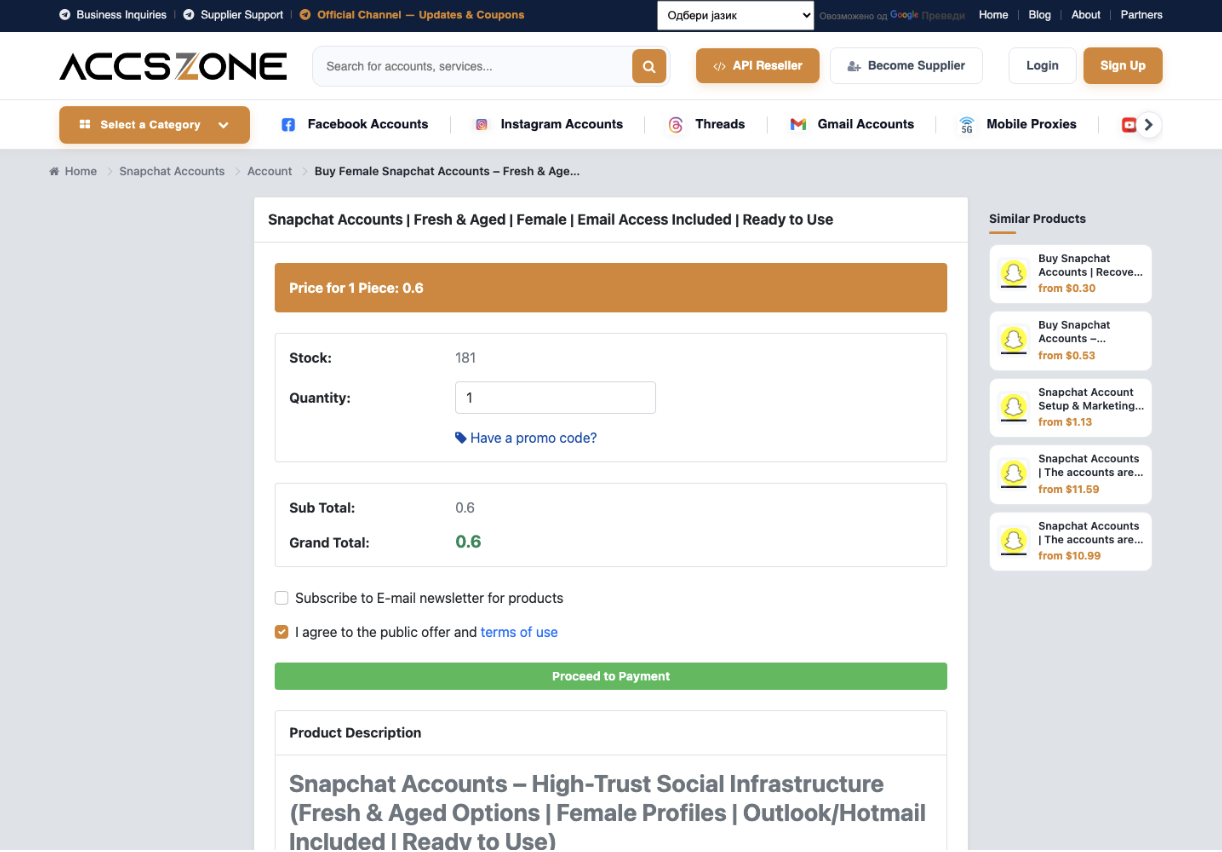
Task: Click the search accounts input field
Action: pyautogui.click(x=472, y=66)
